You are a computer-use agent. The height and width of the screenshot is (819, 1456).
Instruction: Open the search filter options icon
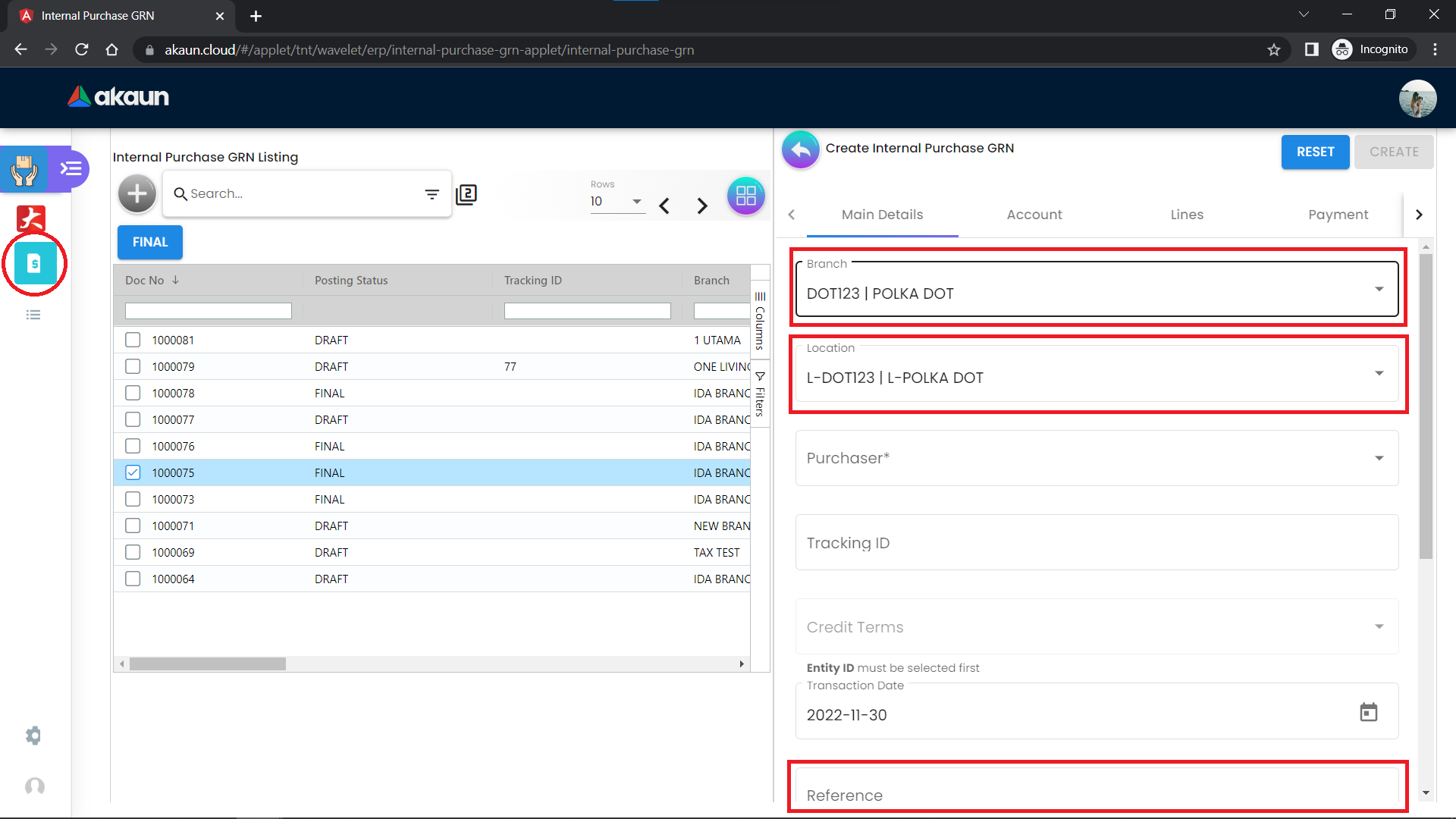click(431, 194)
